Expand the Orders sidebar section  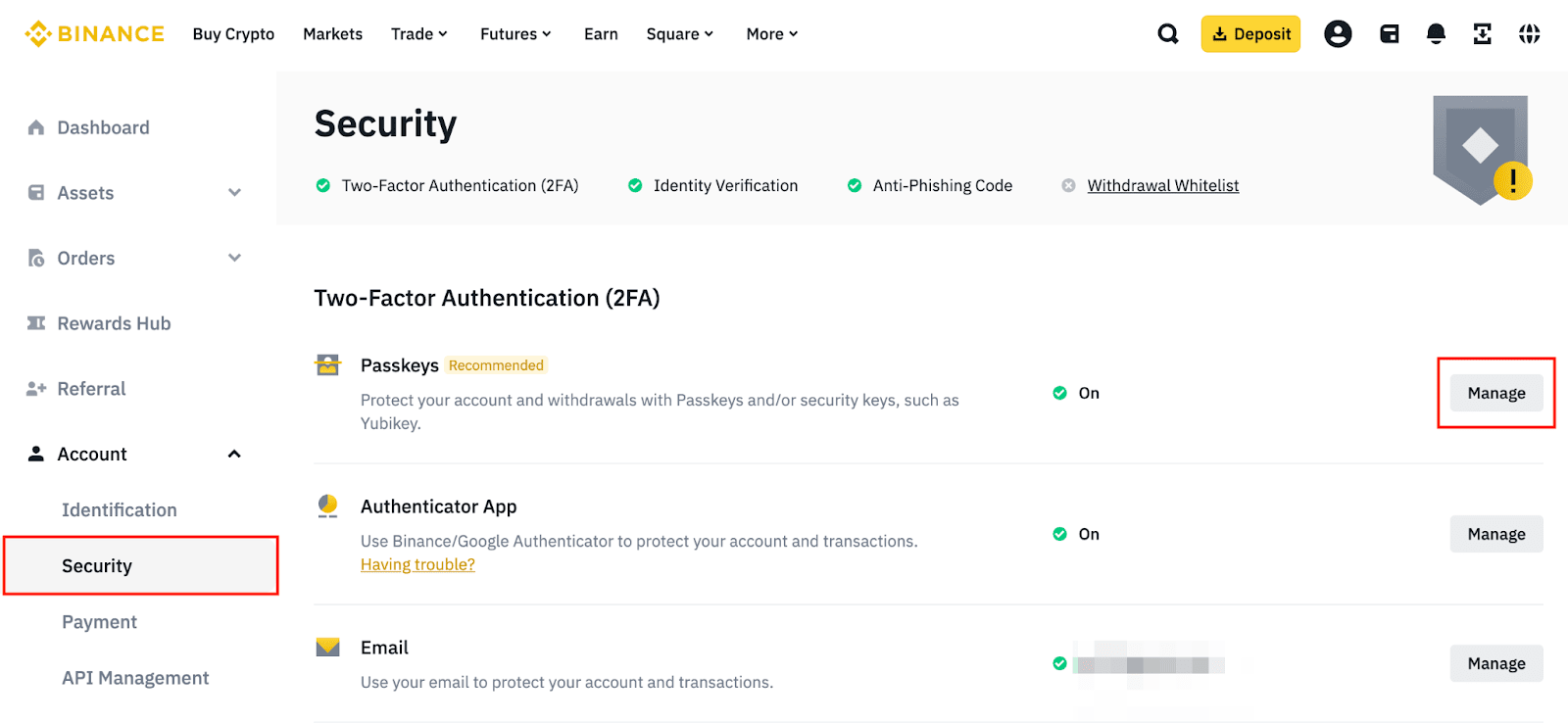tap(234, 259)
